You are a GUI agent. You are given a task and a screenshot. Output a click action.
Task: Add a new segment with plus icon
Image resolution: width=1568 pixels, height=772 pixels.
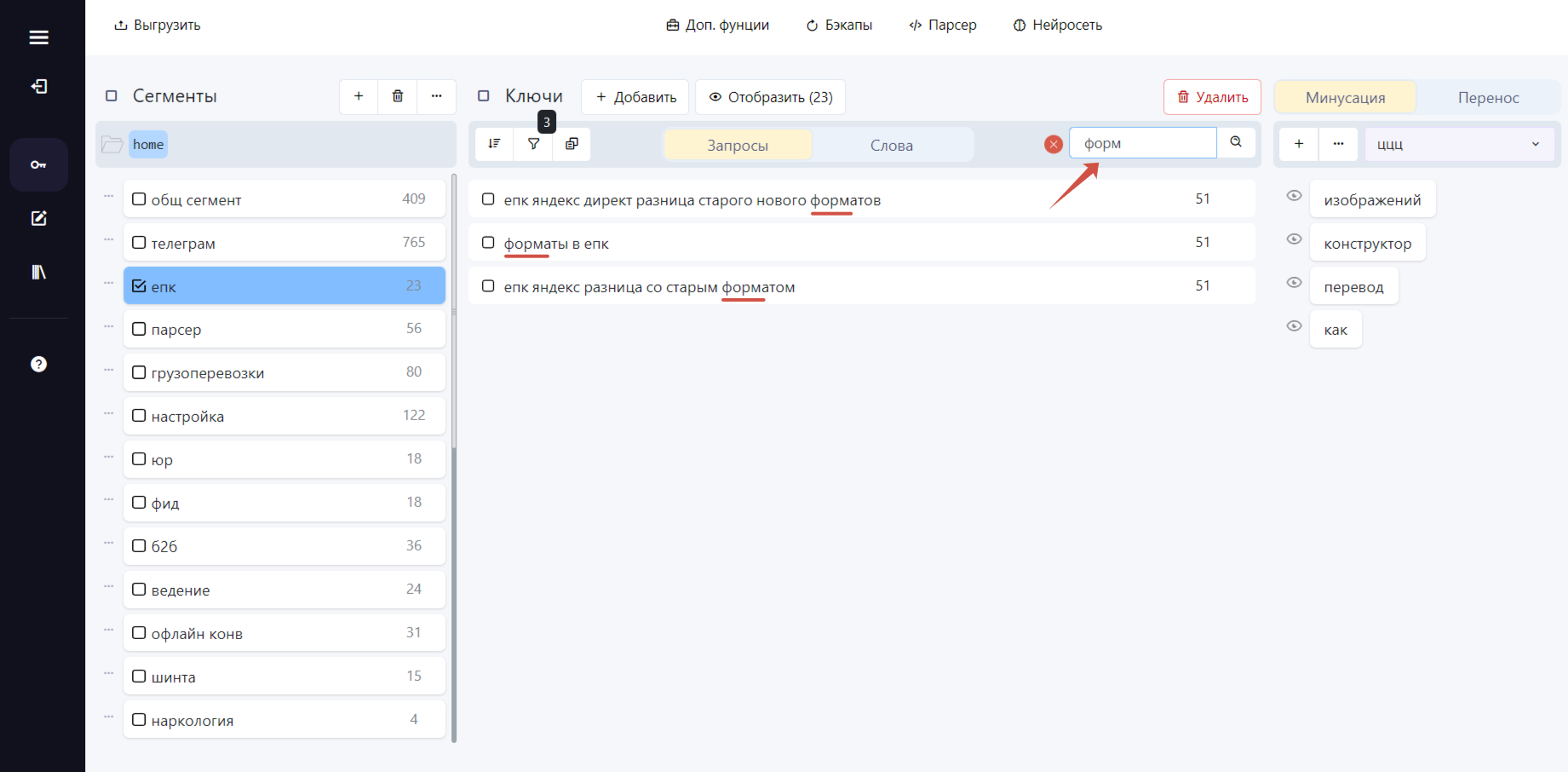(x=359, y=96)
